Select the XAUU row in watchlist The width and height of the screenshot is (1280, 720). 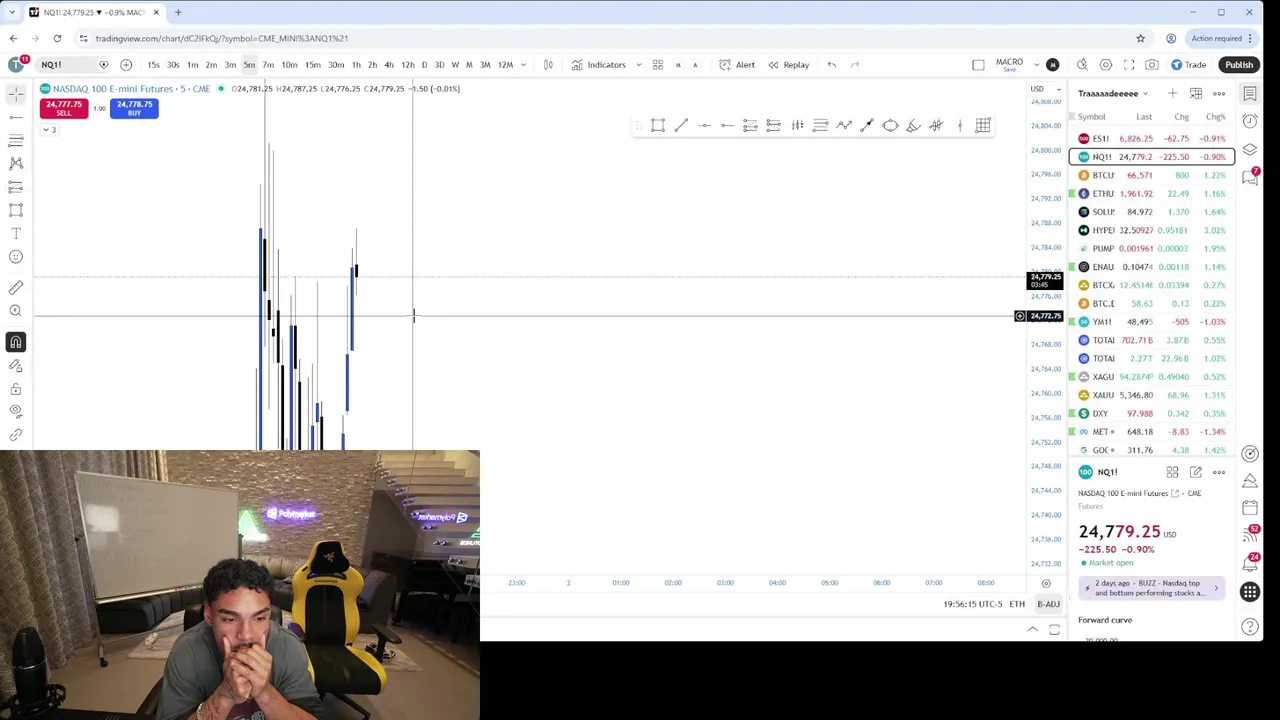tap(1152, 395)
